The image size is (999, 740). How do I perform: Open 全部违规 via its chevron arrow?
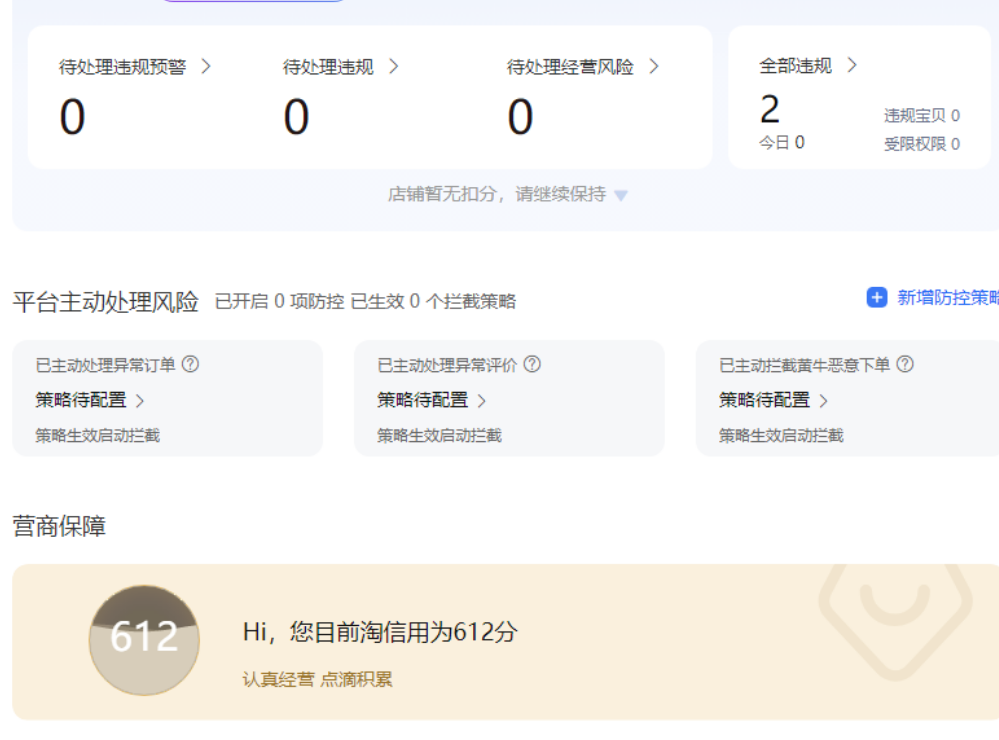(852, 66)
